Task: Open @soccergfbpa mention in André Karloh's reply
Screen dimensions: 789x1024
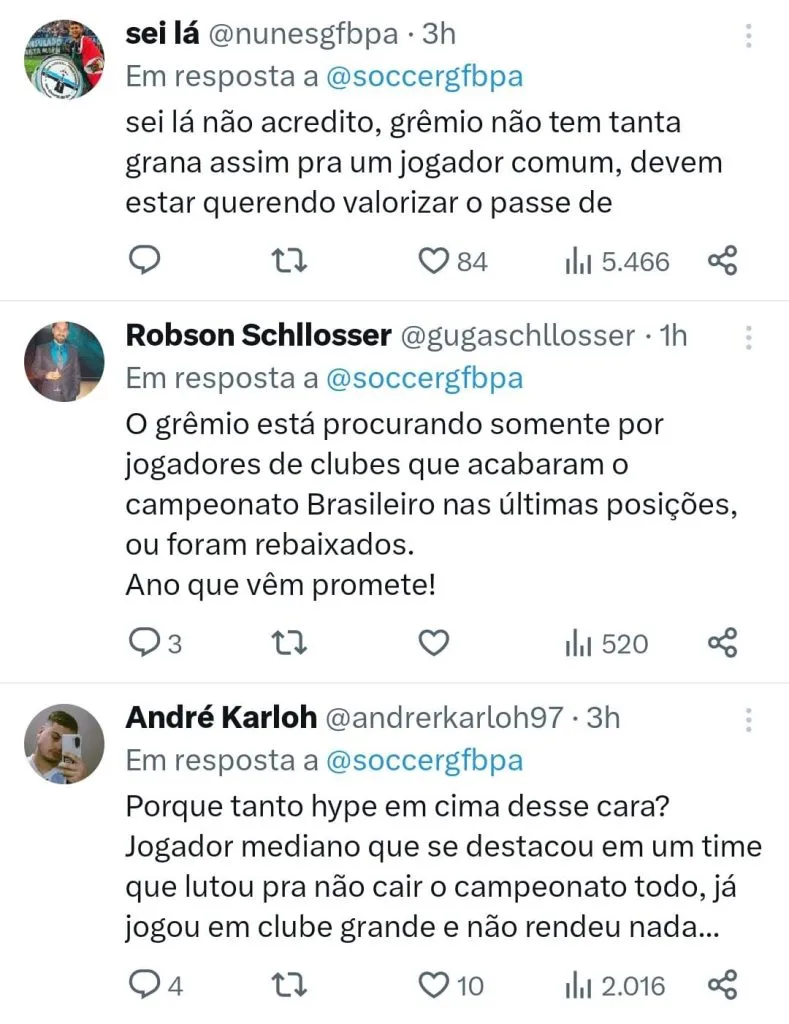Action: pyautogui.click(x=424, y=760)
